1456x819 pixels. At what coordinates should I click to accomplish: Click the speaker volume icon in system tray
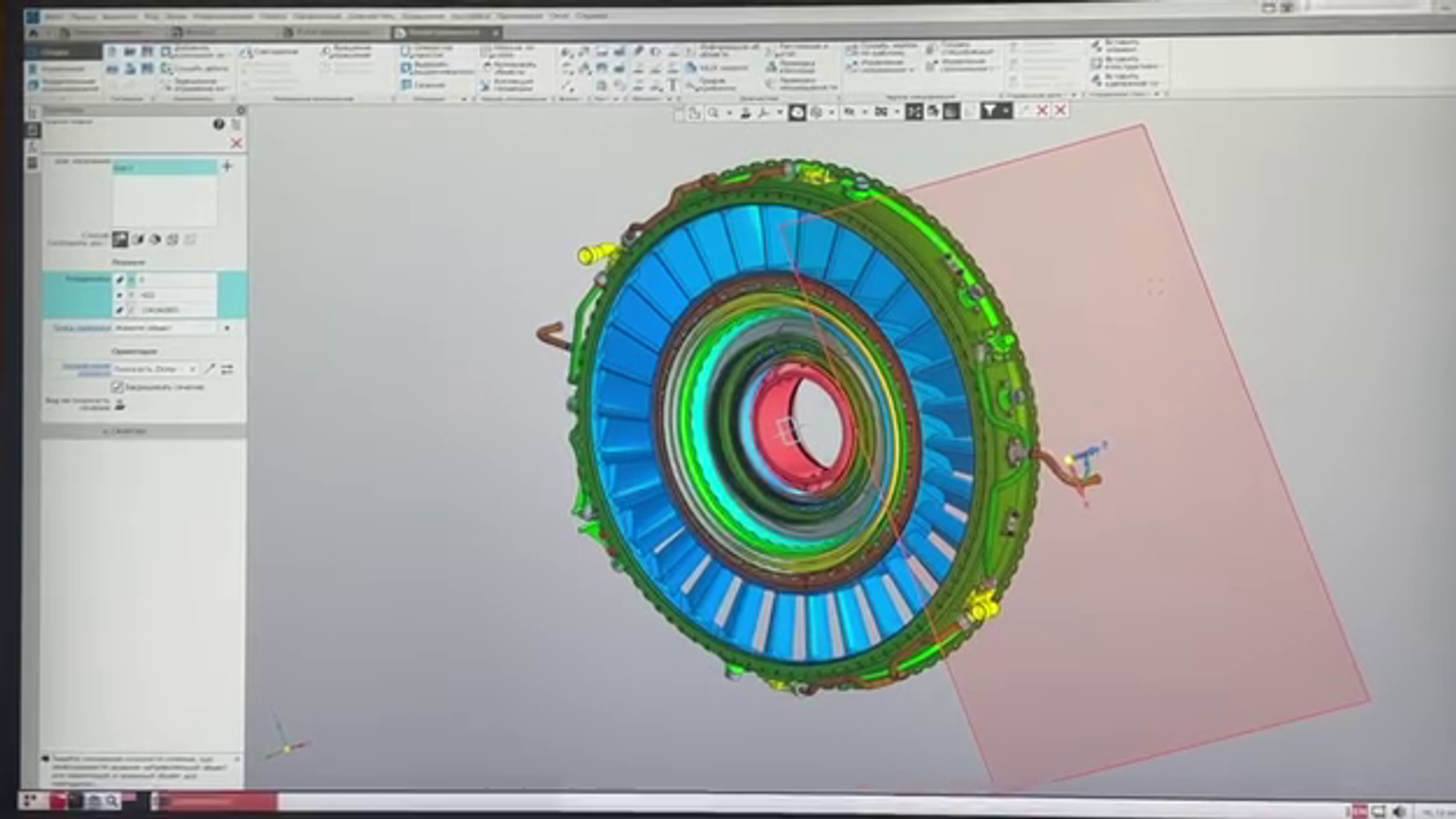[x=1399, y=811]
